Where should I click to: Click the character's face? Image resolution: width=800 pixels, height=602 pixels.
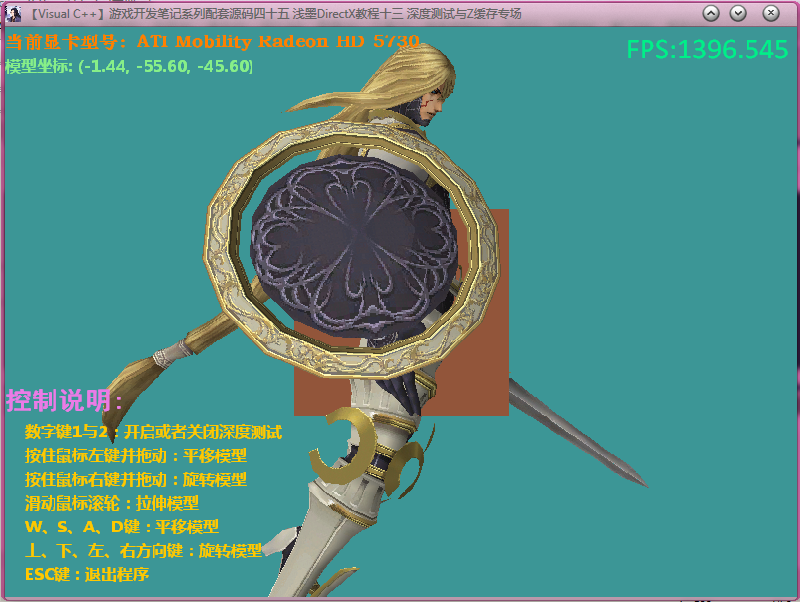click(x=433, y=106)
